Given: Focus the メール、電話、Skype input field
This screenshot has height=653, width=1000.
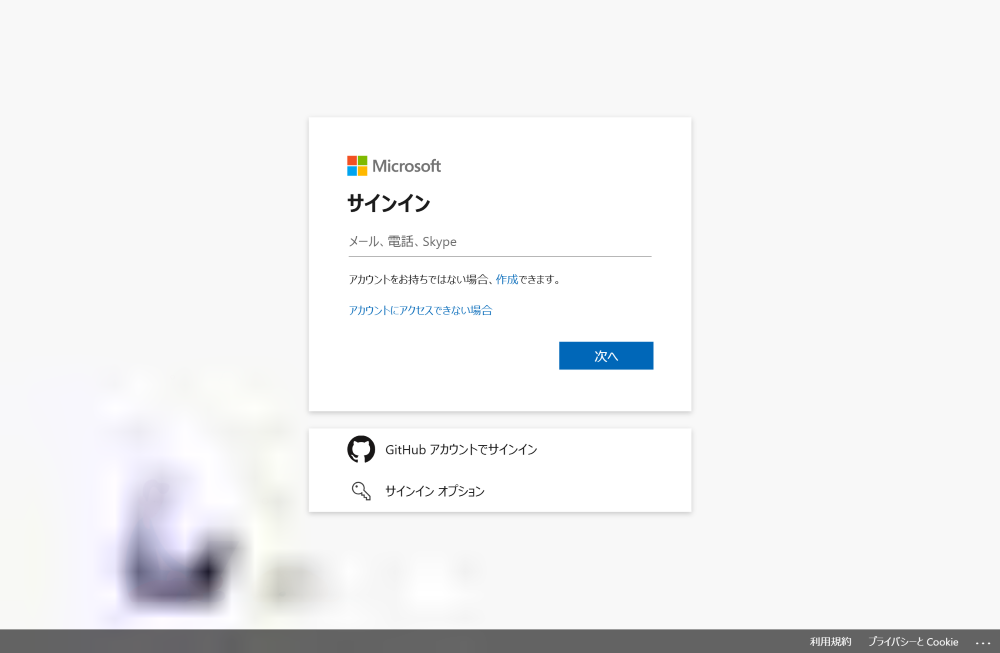Looking at the screenshot, I should pos(500,242).
